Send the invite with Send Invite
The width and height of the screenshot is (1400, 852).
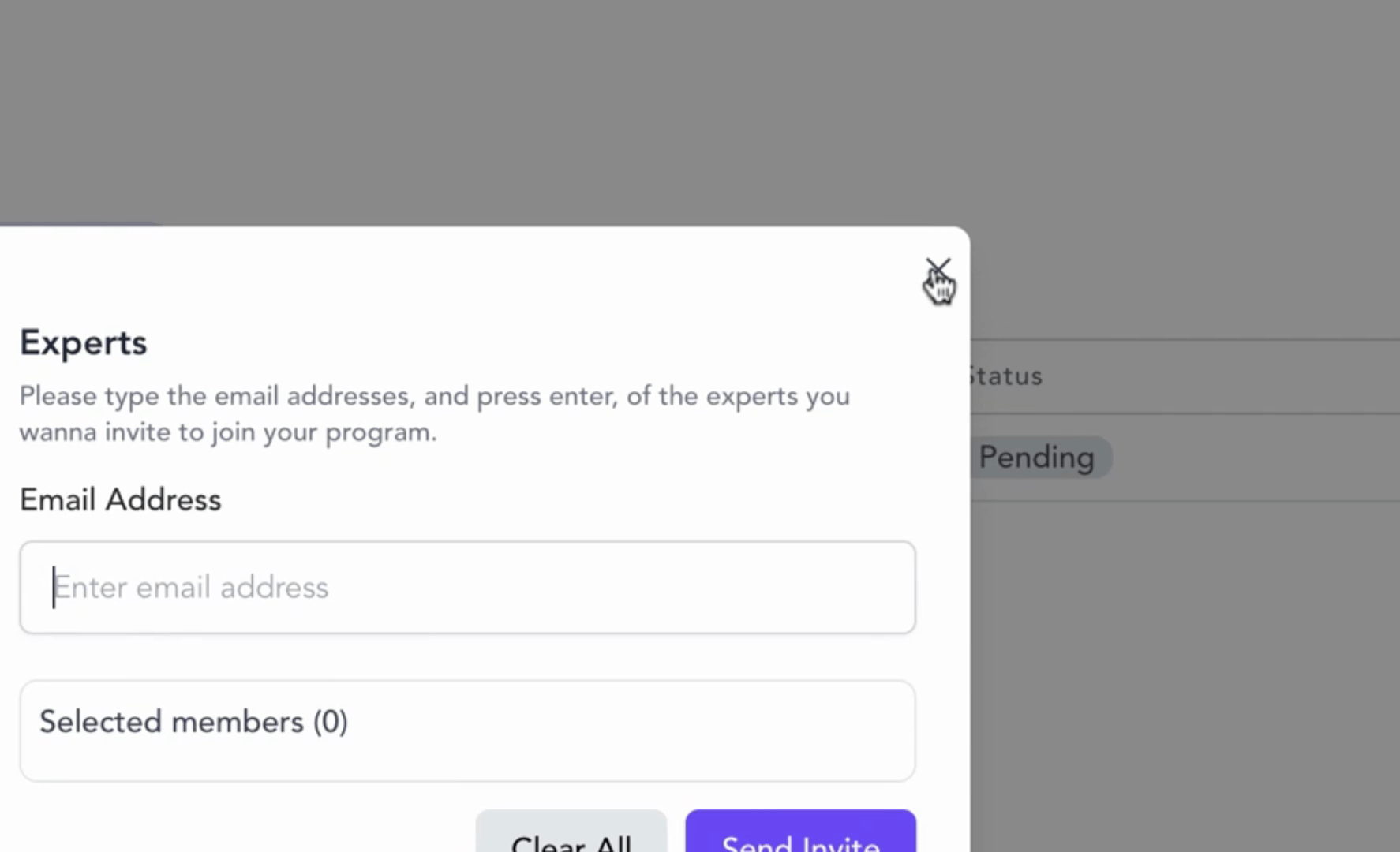click(x=800, y=831)
